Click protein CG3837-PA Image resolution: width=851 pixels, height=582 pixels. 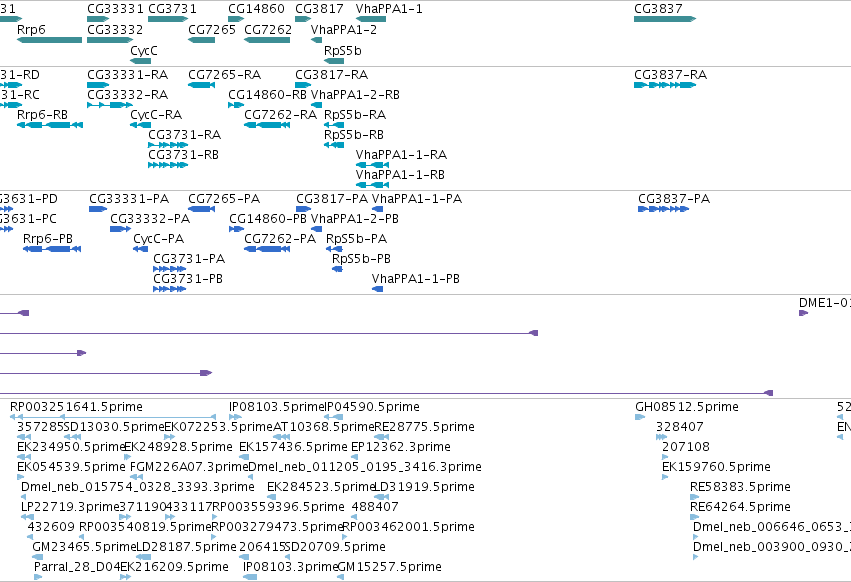coord(664,209)
